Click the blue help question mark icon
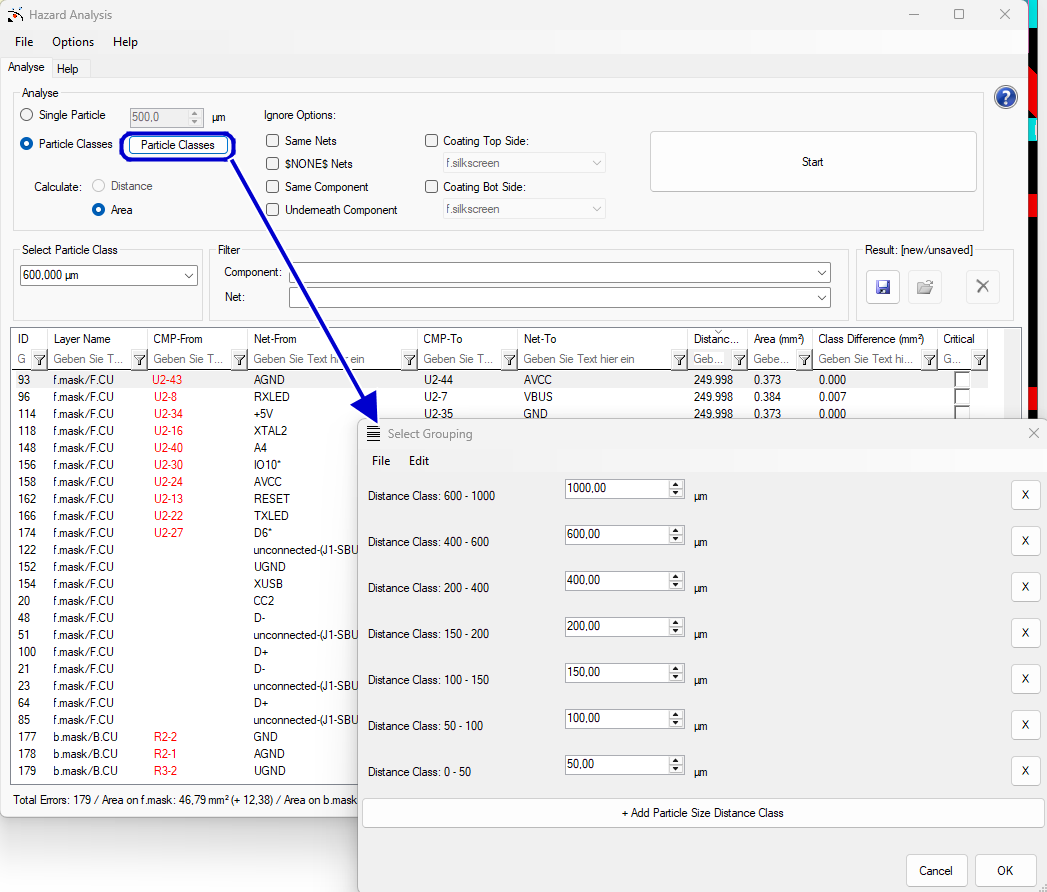 1005,97
